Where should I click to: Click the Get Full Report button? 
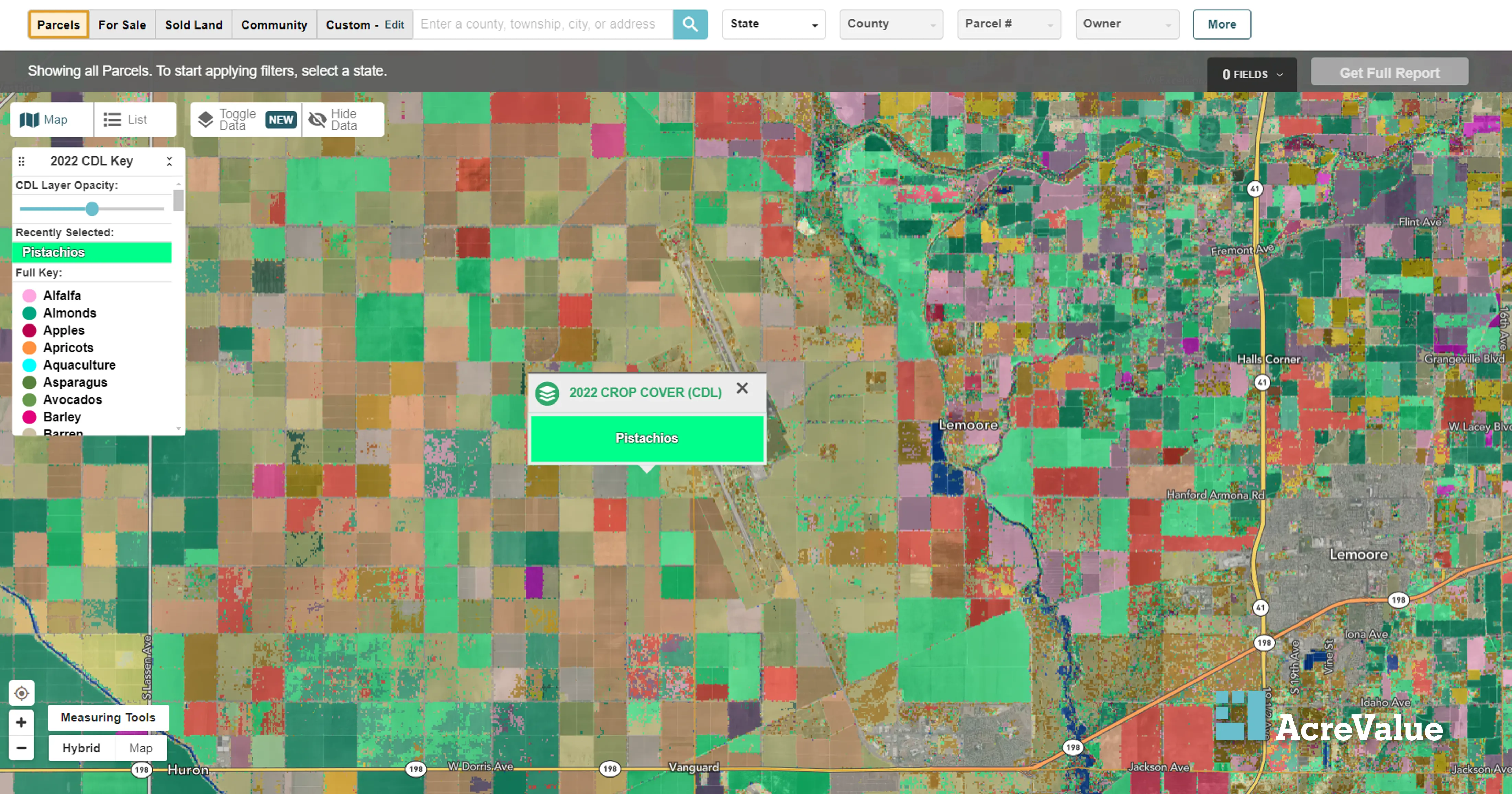point(1390,72)
